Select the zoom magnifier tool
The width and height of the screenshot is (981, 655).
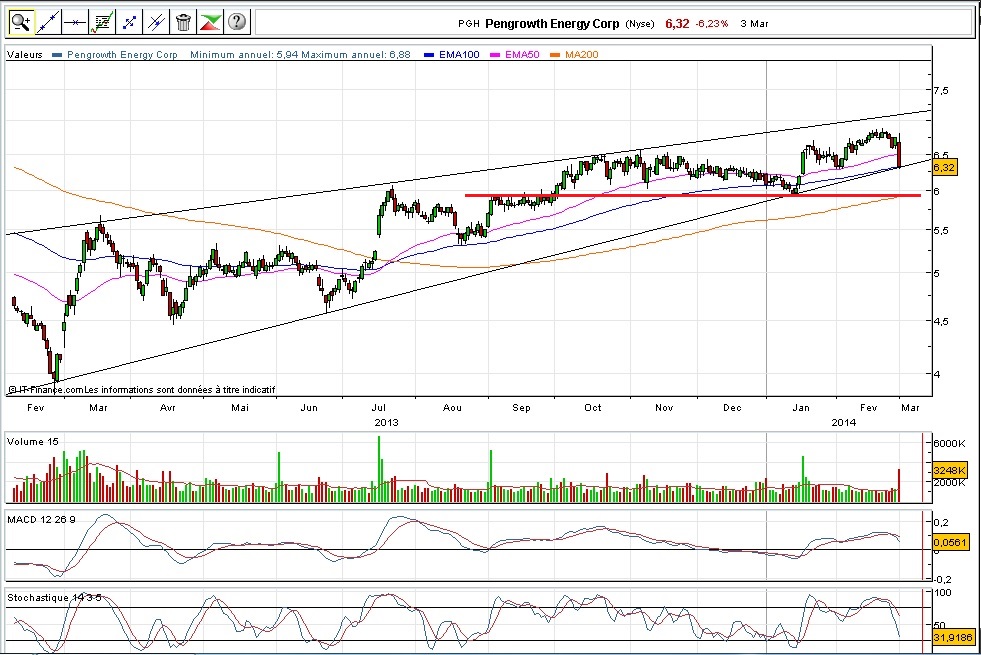point(21,23)
